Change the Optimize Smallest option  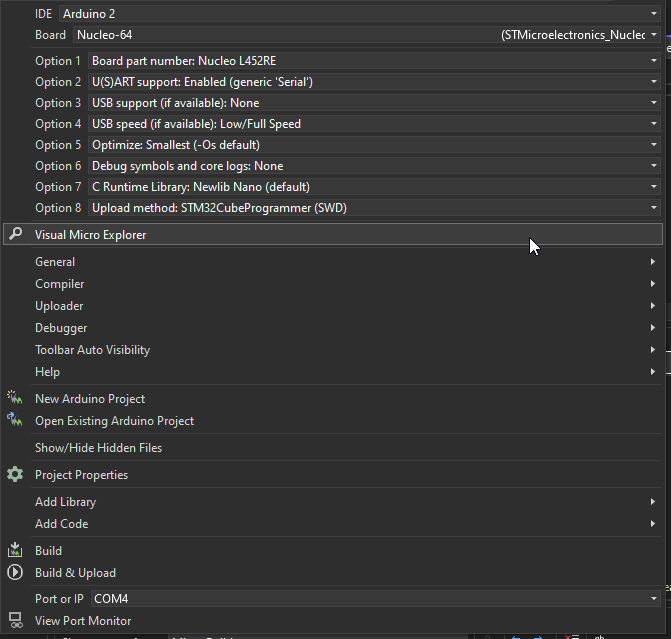pyautogui.click(x=374, y=145)
